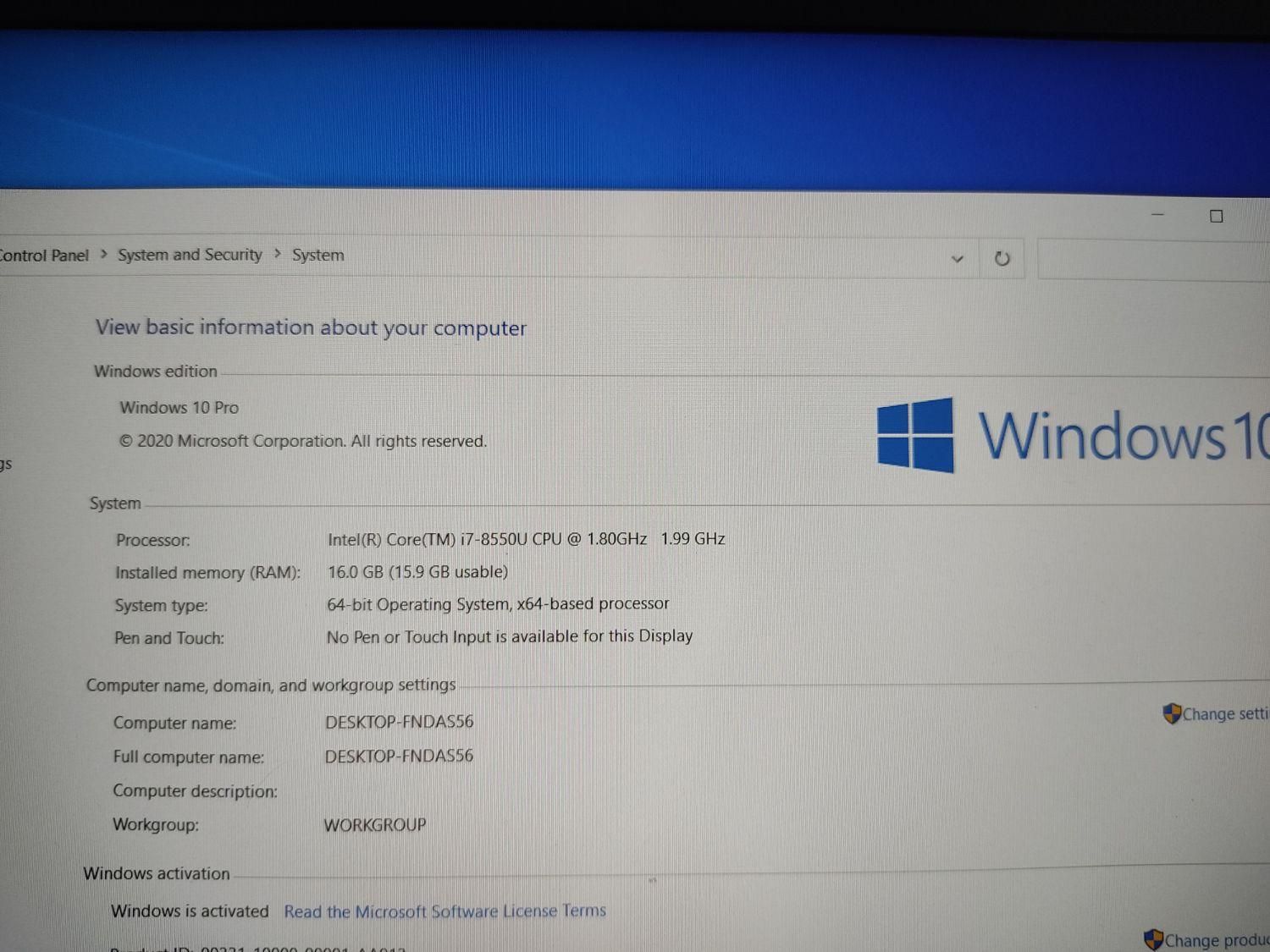Screen dimensions: 1270x952
Task: Read the Microsoft Software License Terms
Action: point(445,911)
